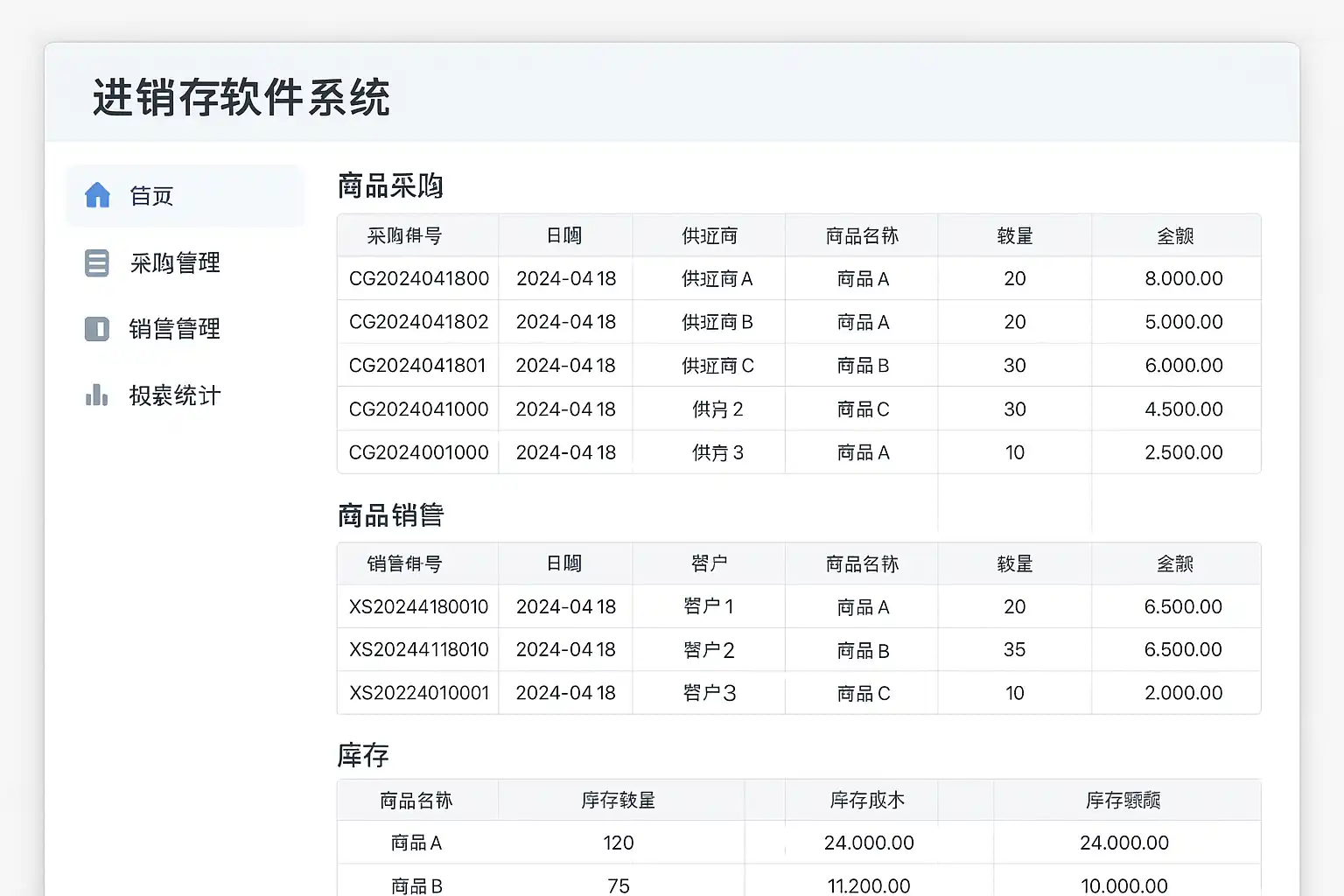Open sales order XS20224010001

(x=418, y=693)
